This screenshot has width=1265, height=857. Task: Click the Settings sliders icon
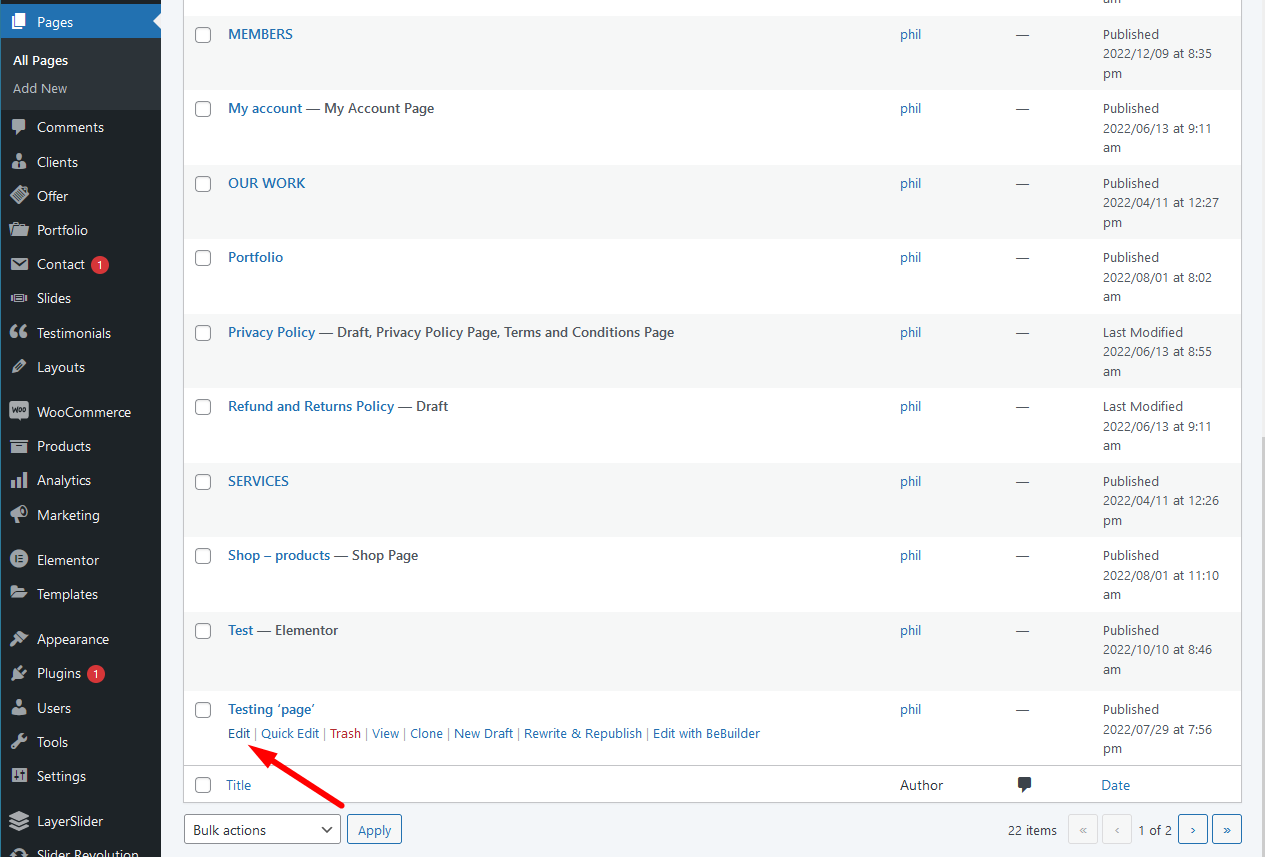[19, 776]
